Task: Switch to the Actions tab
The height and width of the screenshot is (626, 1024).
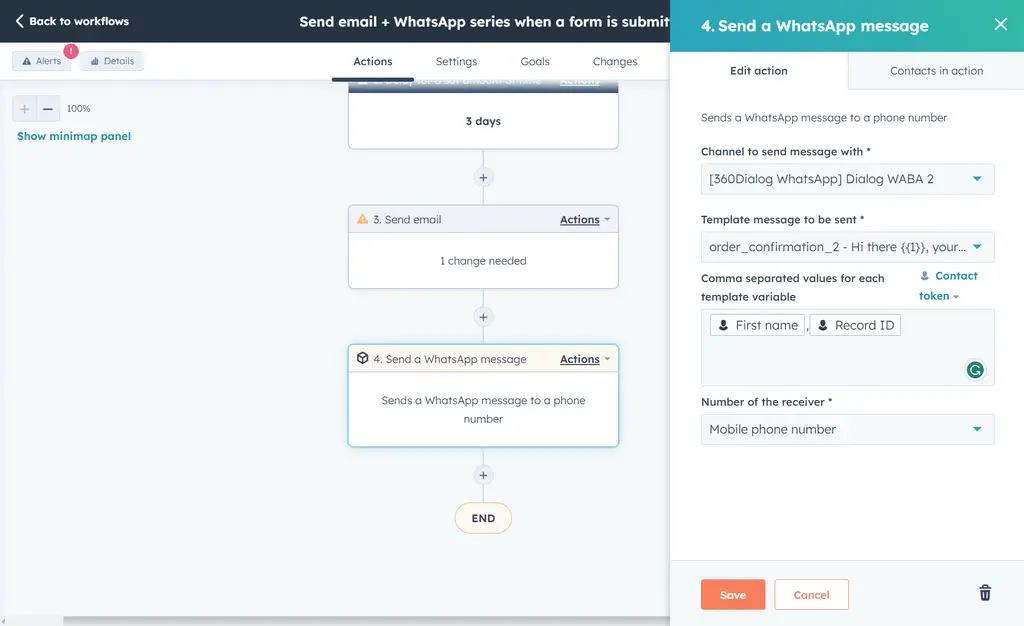Action: 373,61
